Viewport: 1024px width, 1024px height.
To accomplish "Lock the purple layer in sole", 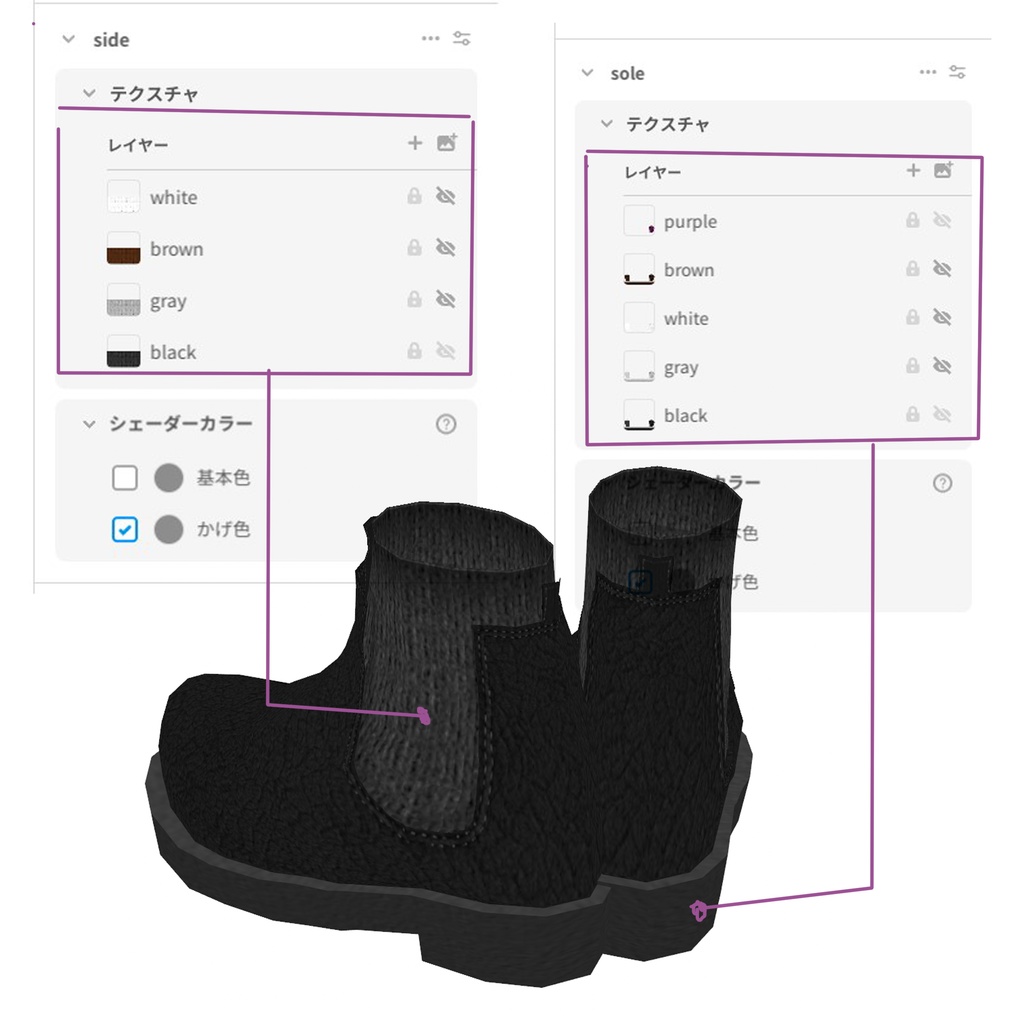I will [x=912, y=220].
